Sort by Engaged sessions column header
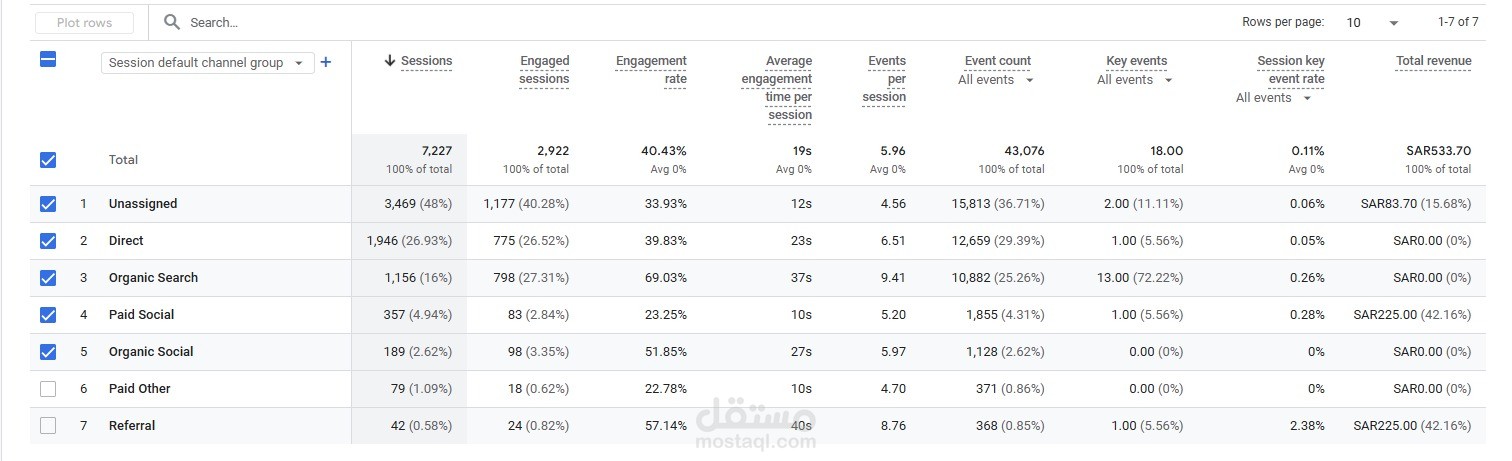The image size is (1512, 461). tap(544, 70)
